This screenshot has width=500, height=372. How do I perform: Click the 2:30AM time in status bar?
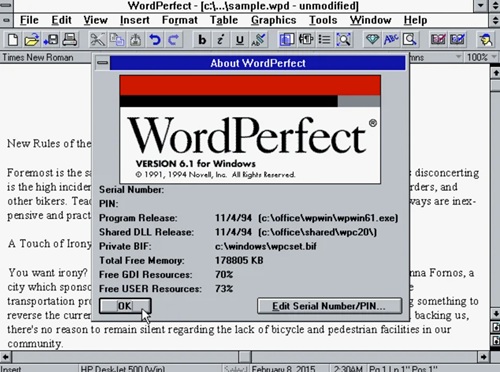[348, 369]
